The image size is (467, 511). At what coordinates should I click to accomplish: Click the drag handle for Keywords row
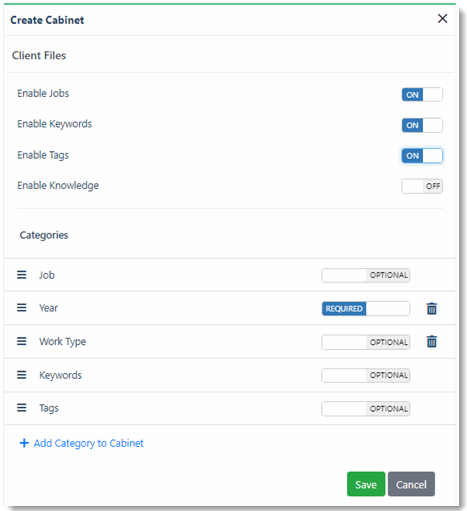[22, 375]
